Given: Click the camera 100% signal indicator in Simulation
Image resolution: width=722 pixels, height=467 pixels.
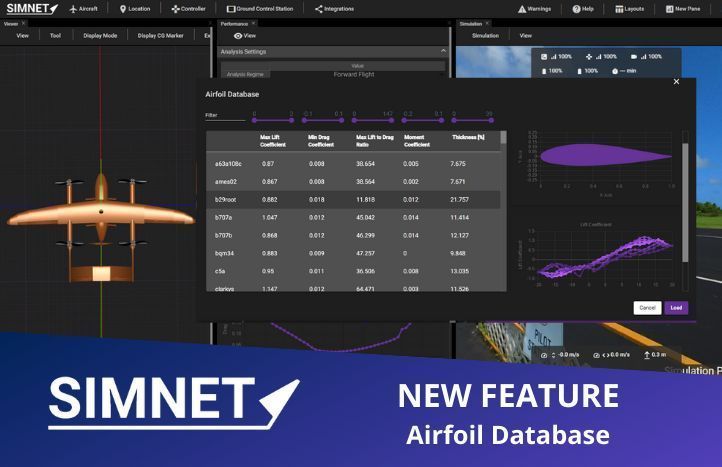Looking at the screenshot, I should (x=646, y=57).
